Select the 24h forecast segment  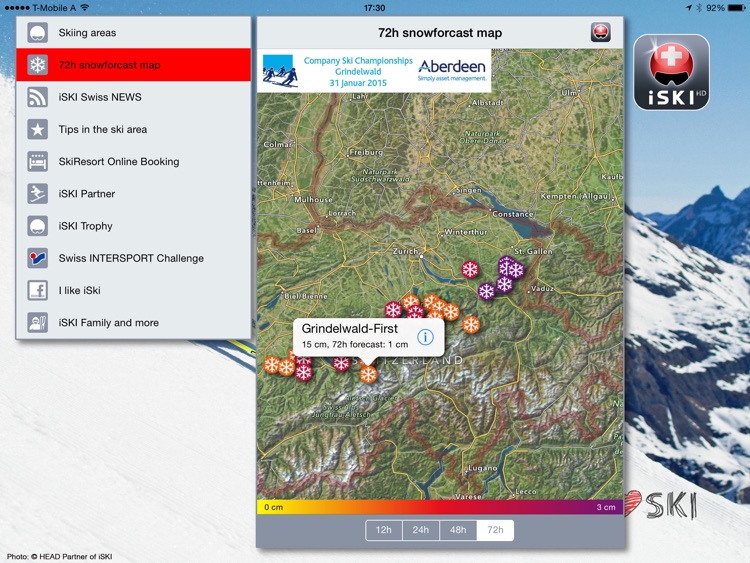pos(421,530)
